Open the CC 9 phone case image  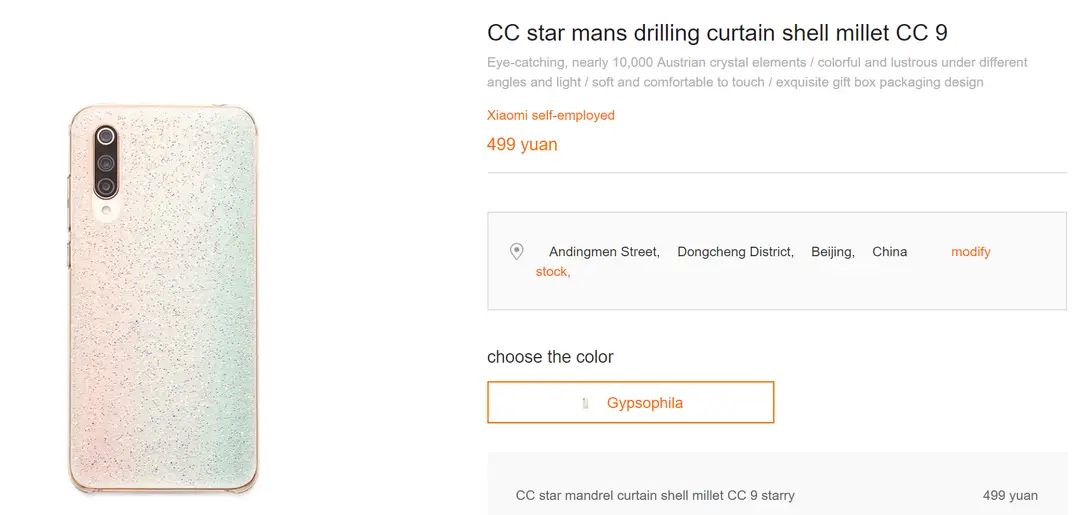163,299
